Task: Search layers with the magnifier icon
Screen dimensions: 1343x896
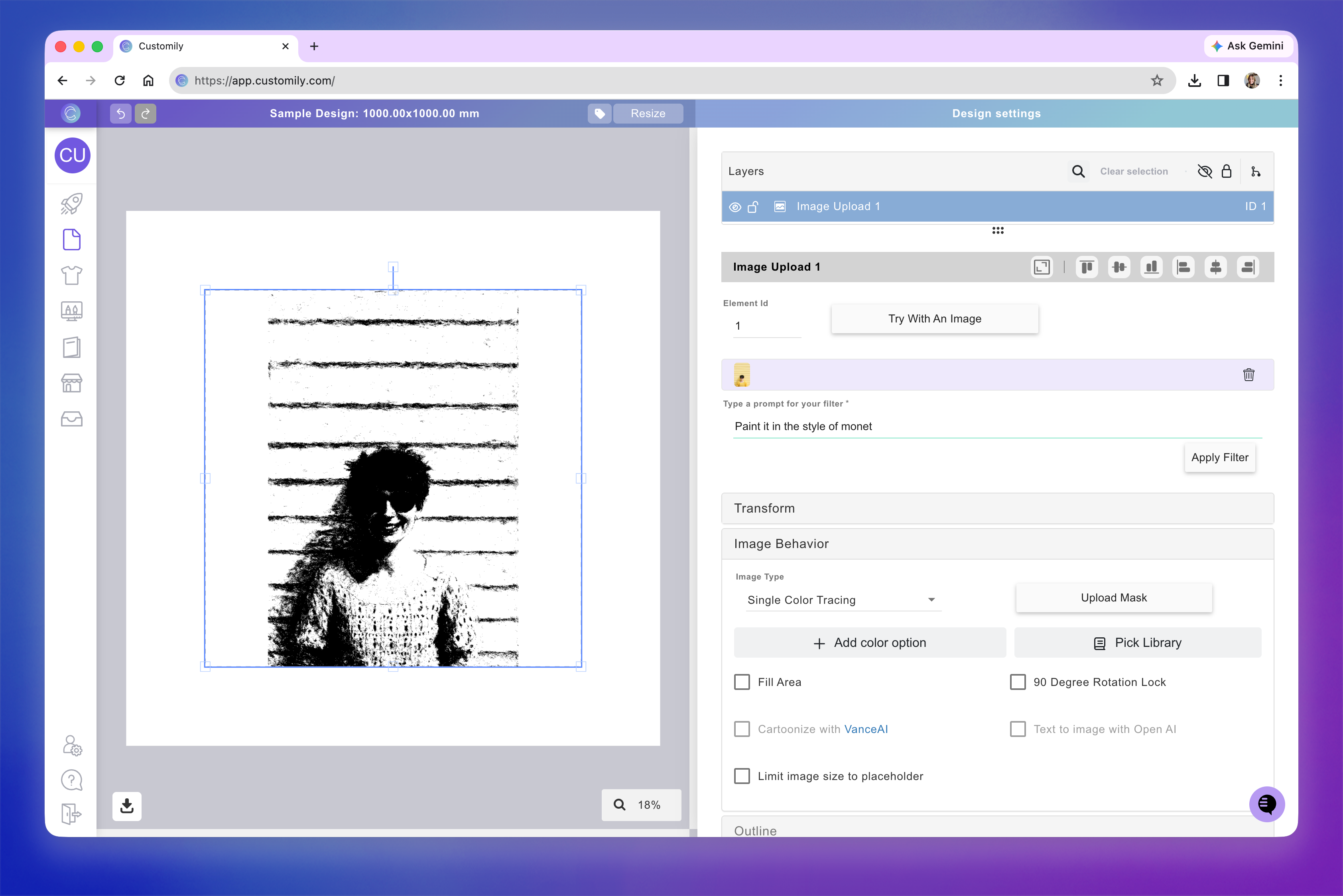Action: tap(1078, 171)
